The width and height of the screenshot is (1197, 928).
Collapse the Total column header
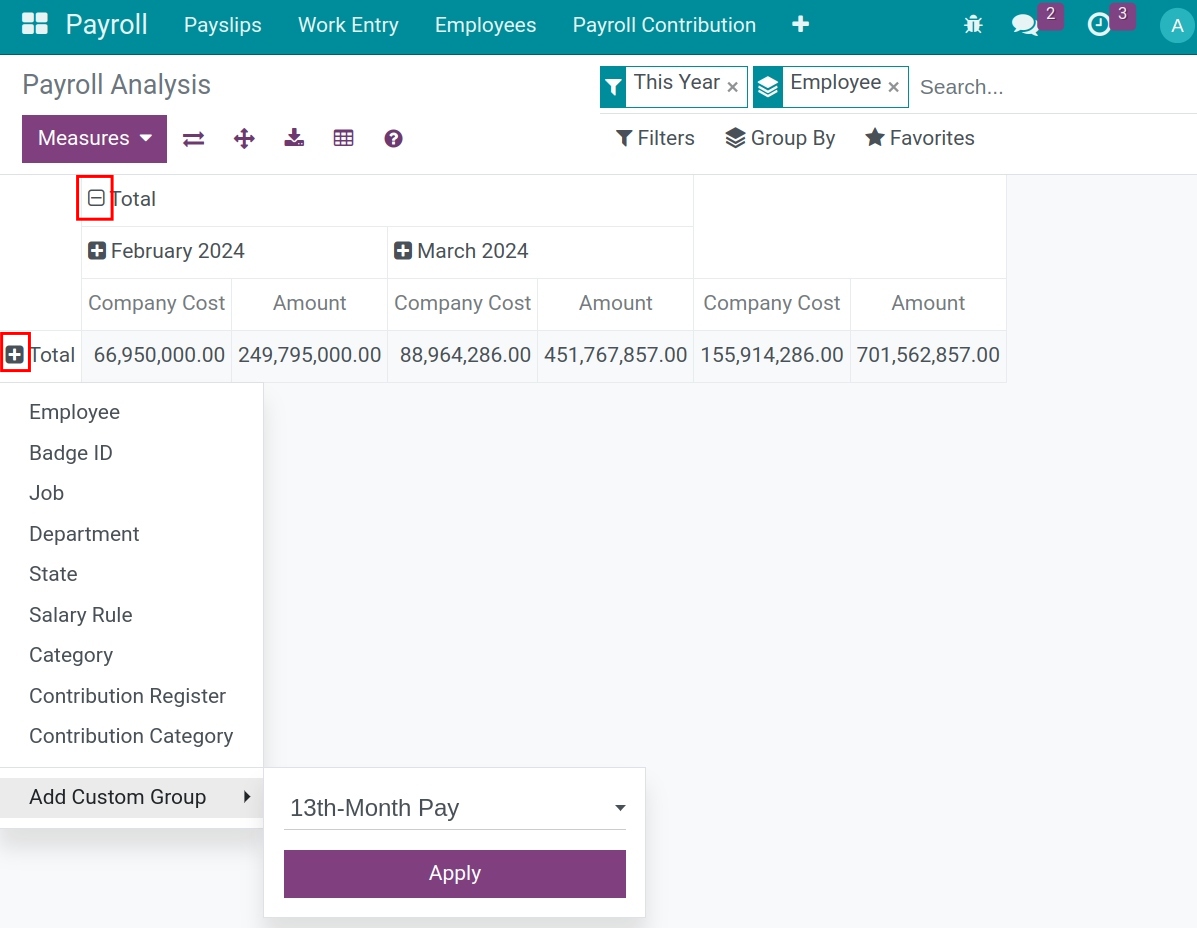[95, 198]
